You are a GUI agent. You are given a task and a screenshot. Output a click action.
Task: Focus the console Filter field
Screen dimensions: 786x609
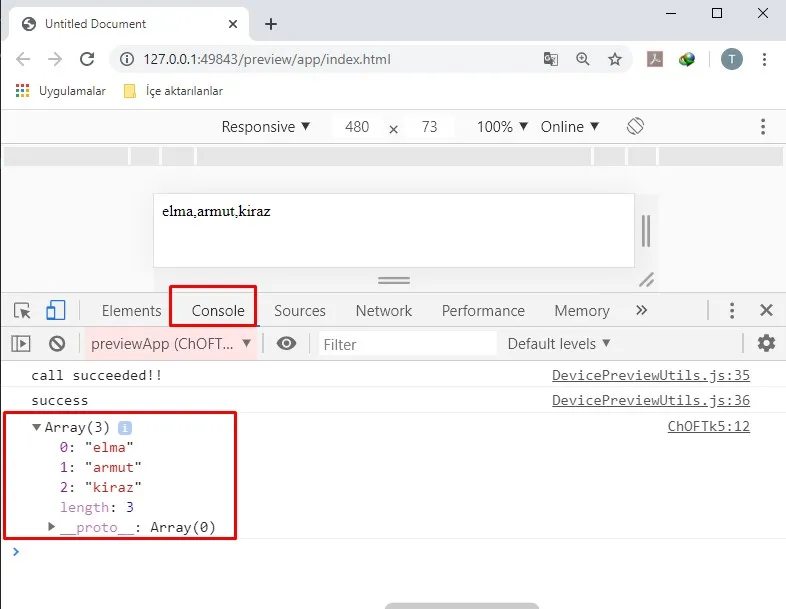408,344
